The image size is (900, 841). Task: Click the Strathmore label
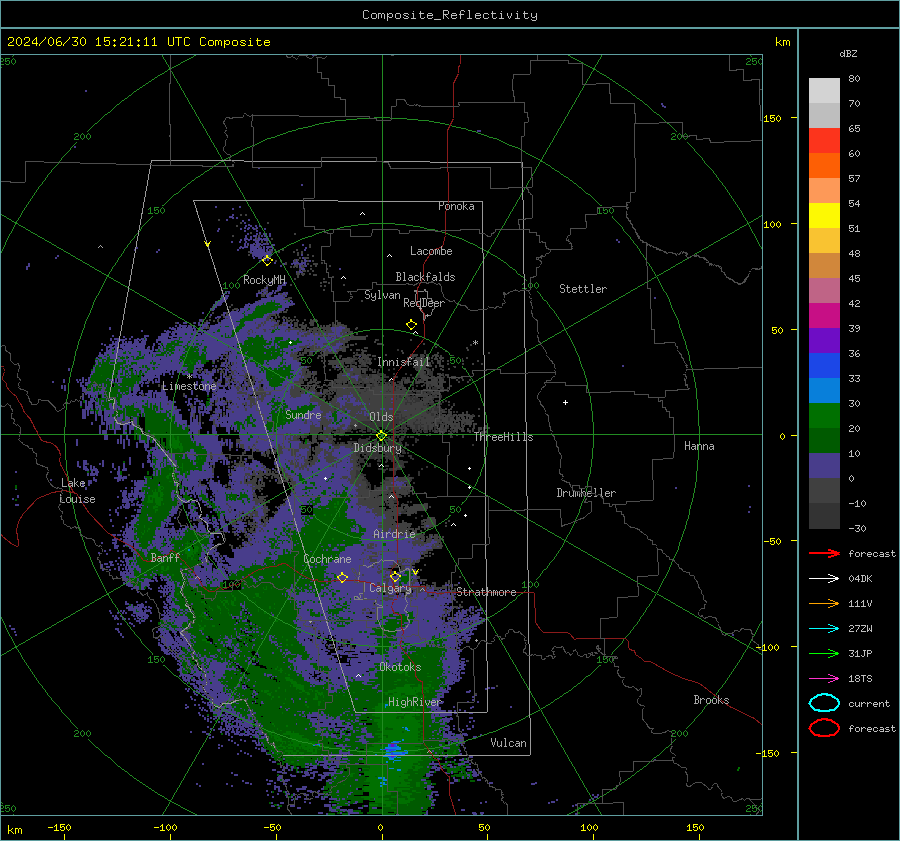coord(486,592)
